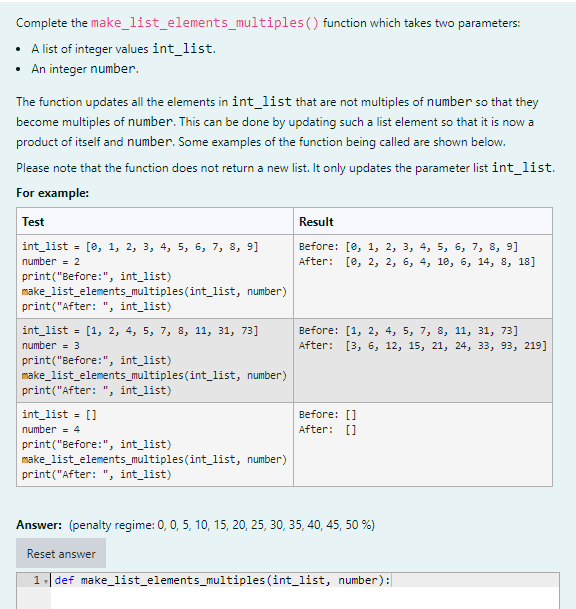Click the 'Answer:' label
Screen dimensions: 576x609
tap(39, 525)
